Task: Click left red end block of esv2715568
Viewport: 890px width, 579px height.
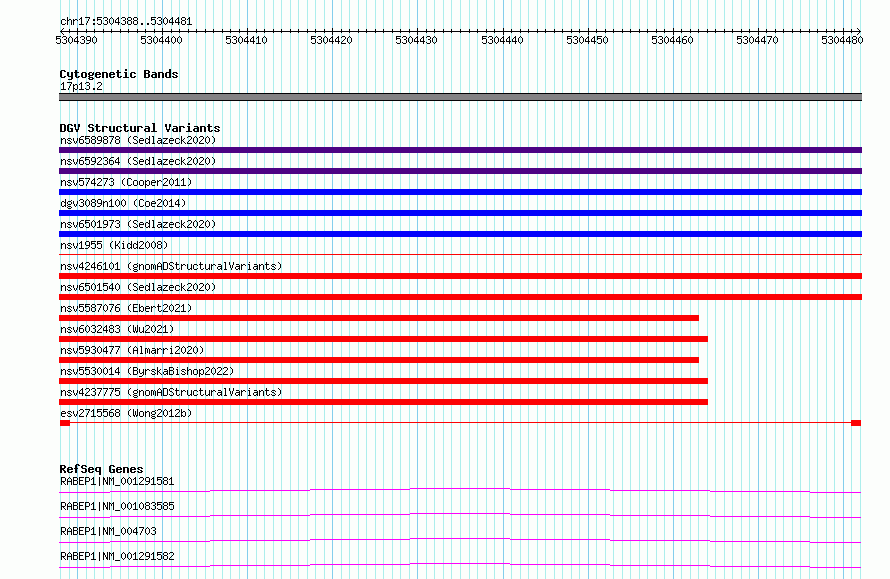Action: click(x=65, y=423)
